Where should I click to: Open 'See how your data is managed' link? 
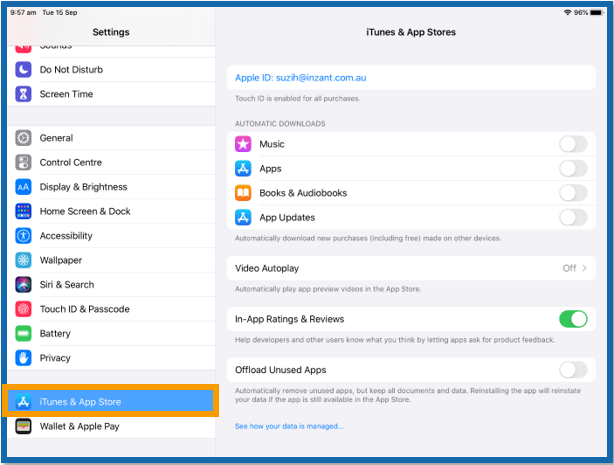[289, 426]
